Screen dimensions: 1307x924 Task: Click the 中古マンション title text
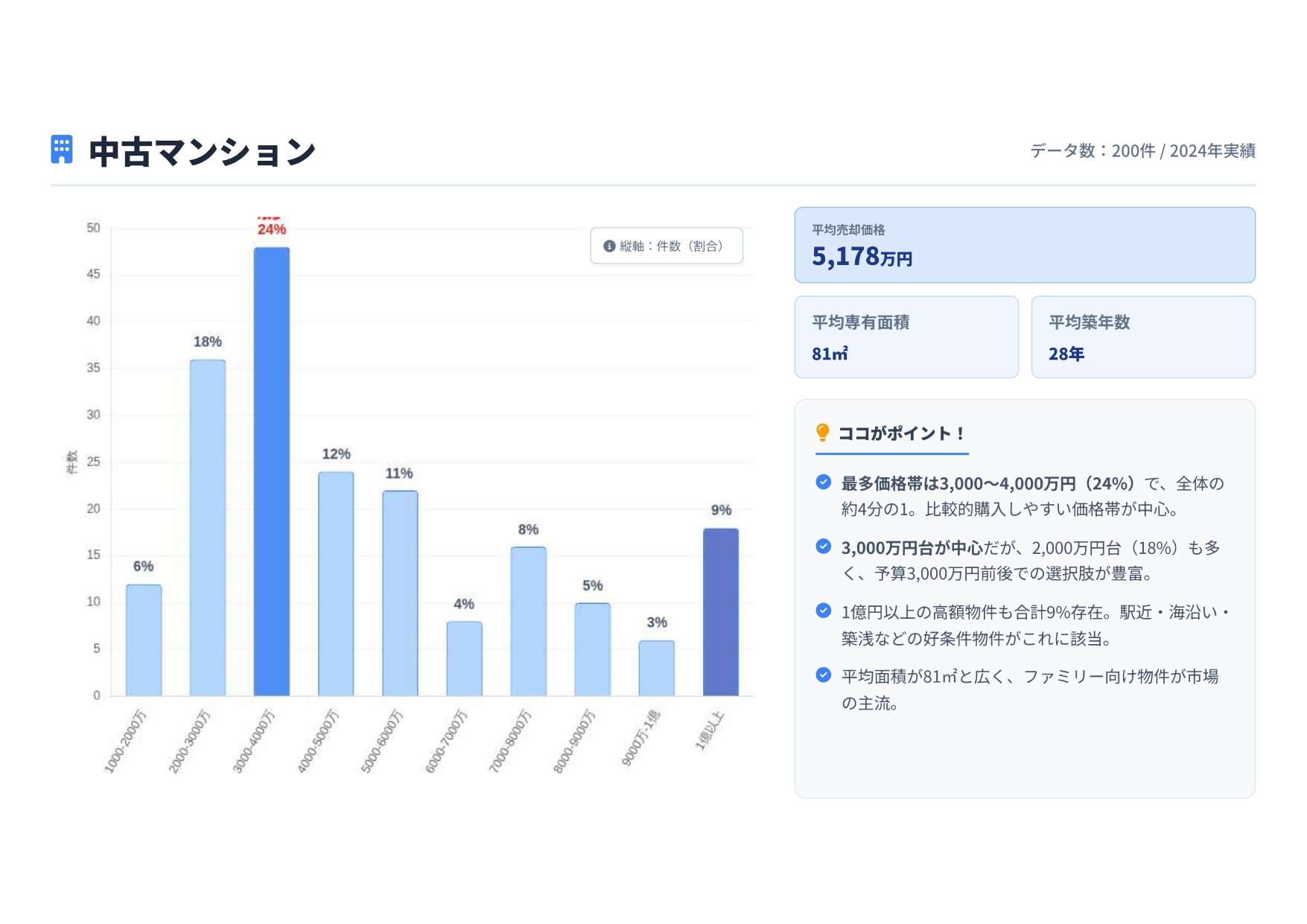[x=203, y=152]
